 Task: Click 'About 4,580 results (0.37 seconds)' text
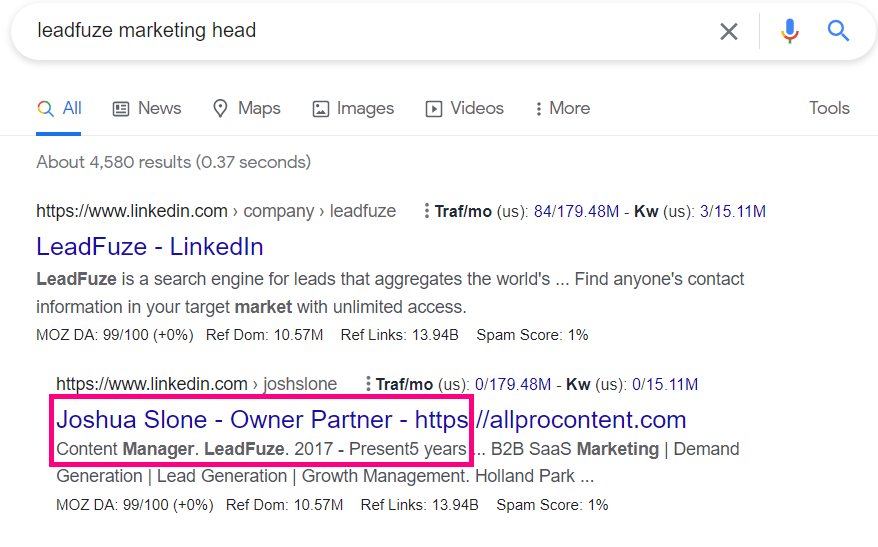click(174, 162)
